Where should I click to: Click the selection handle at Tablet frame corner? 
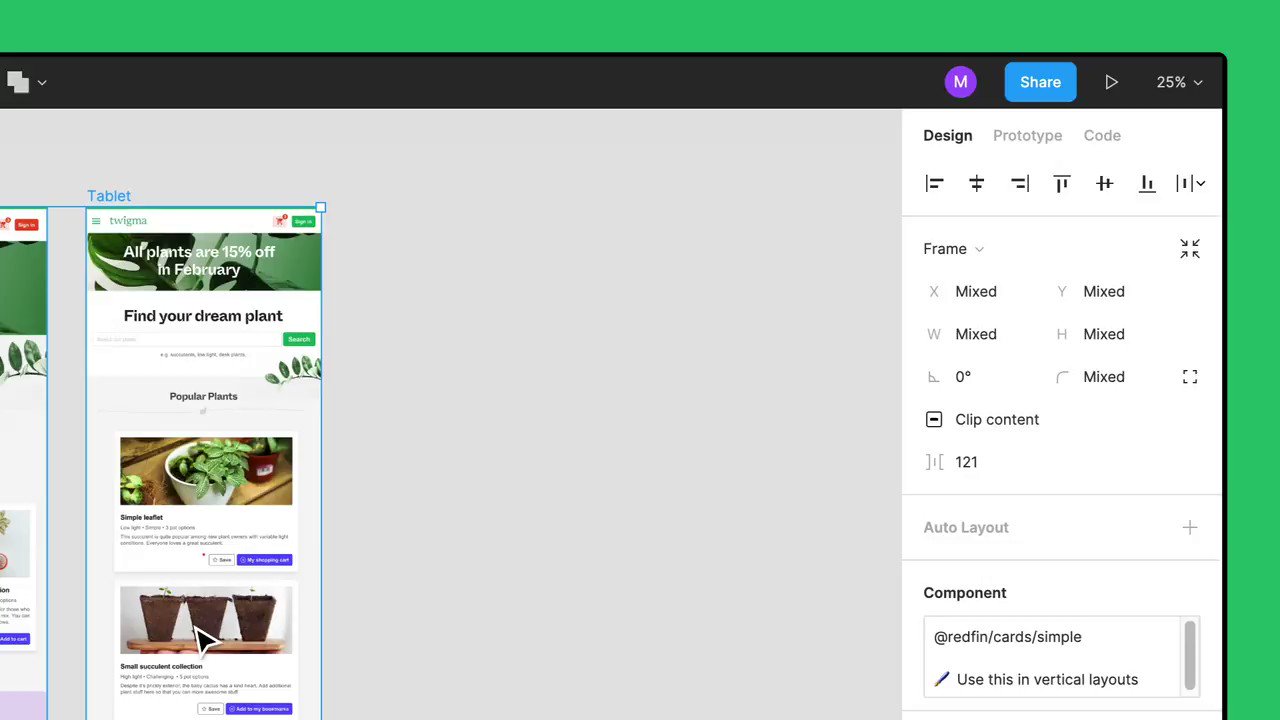pyautogui.click(x=321, y=208)
